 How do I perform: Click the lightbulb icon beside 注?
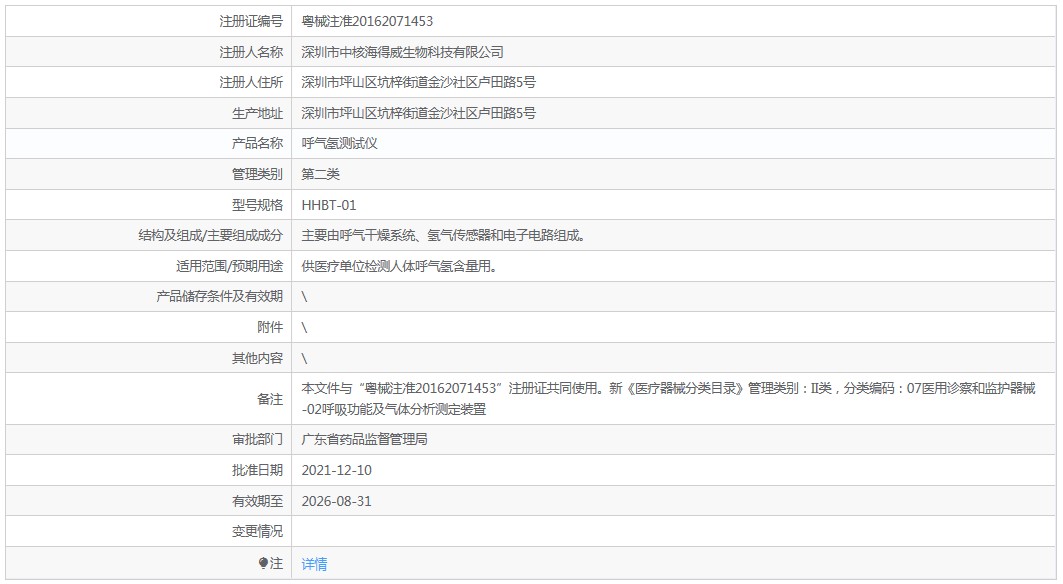point(264,563)
